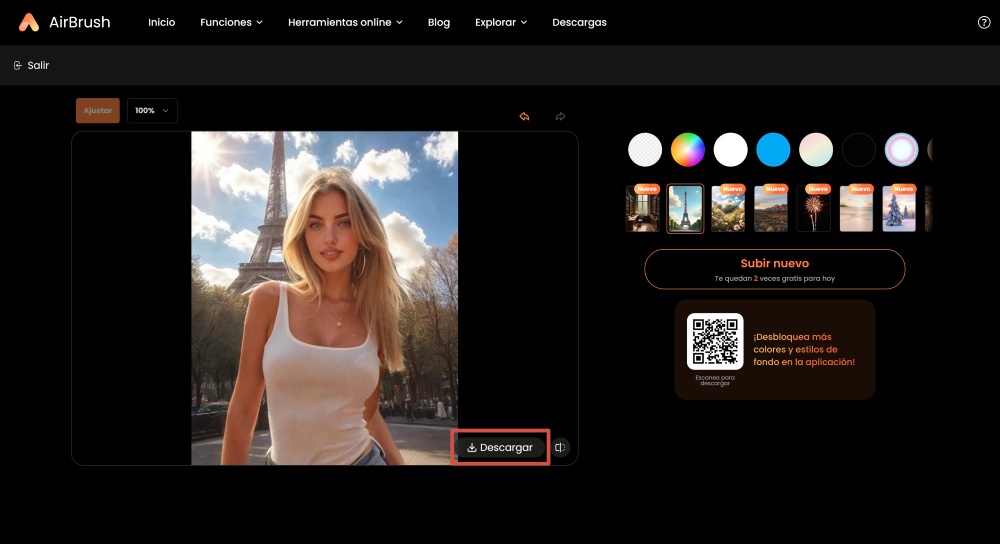This screenshot has width=1000, height=544.
Task: Click the Salir exit button
Action: point(31,65)
